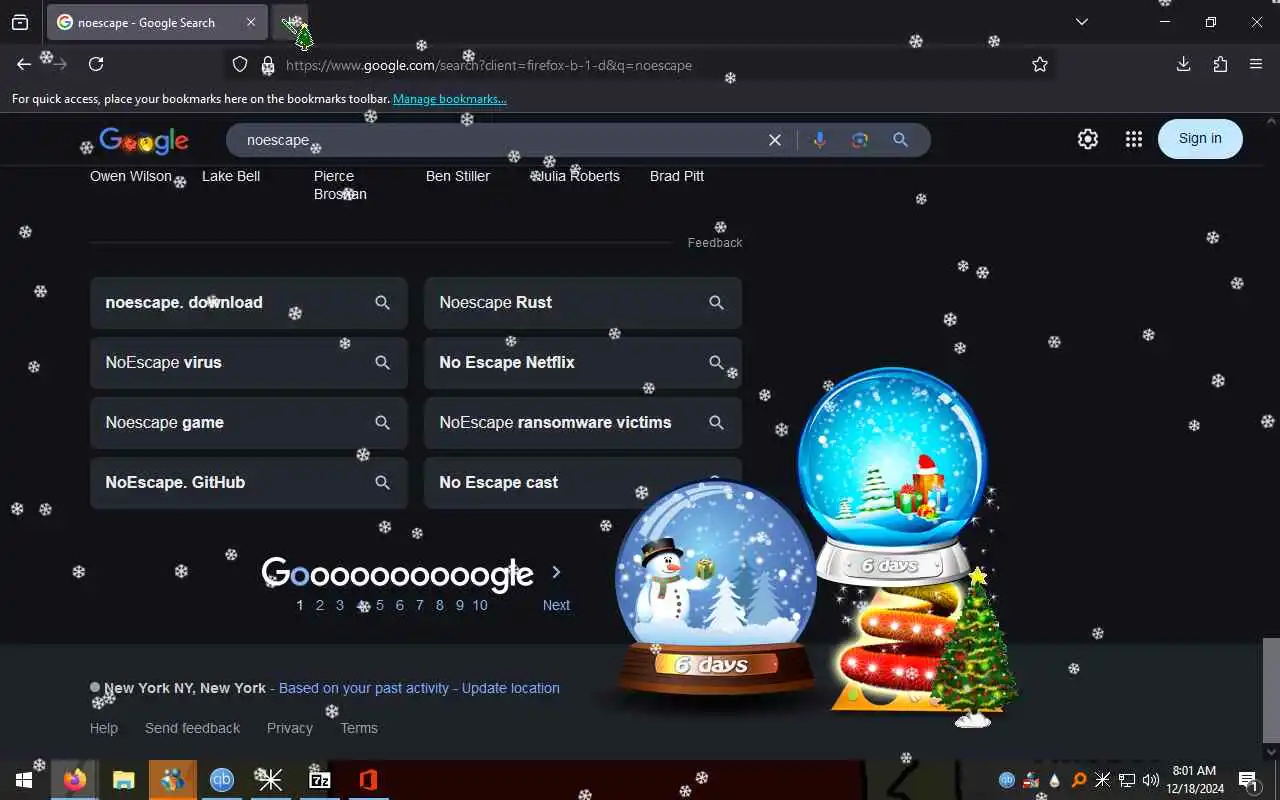Open Google quick settings gear
Screen dimensions: 1280x800
pos(1088,139)
